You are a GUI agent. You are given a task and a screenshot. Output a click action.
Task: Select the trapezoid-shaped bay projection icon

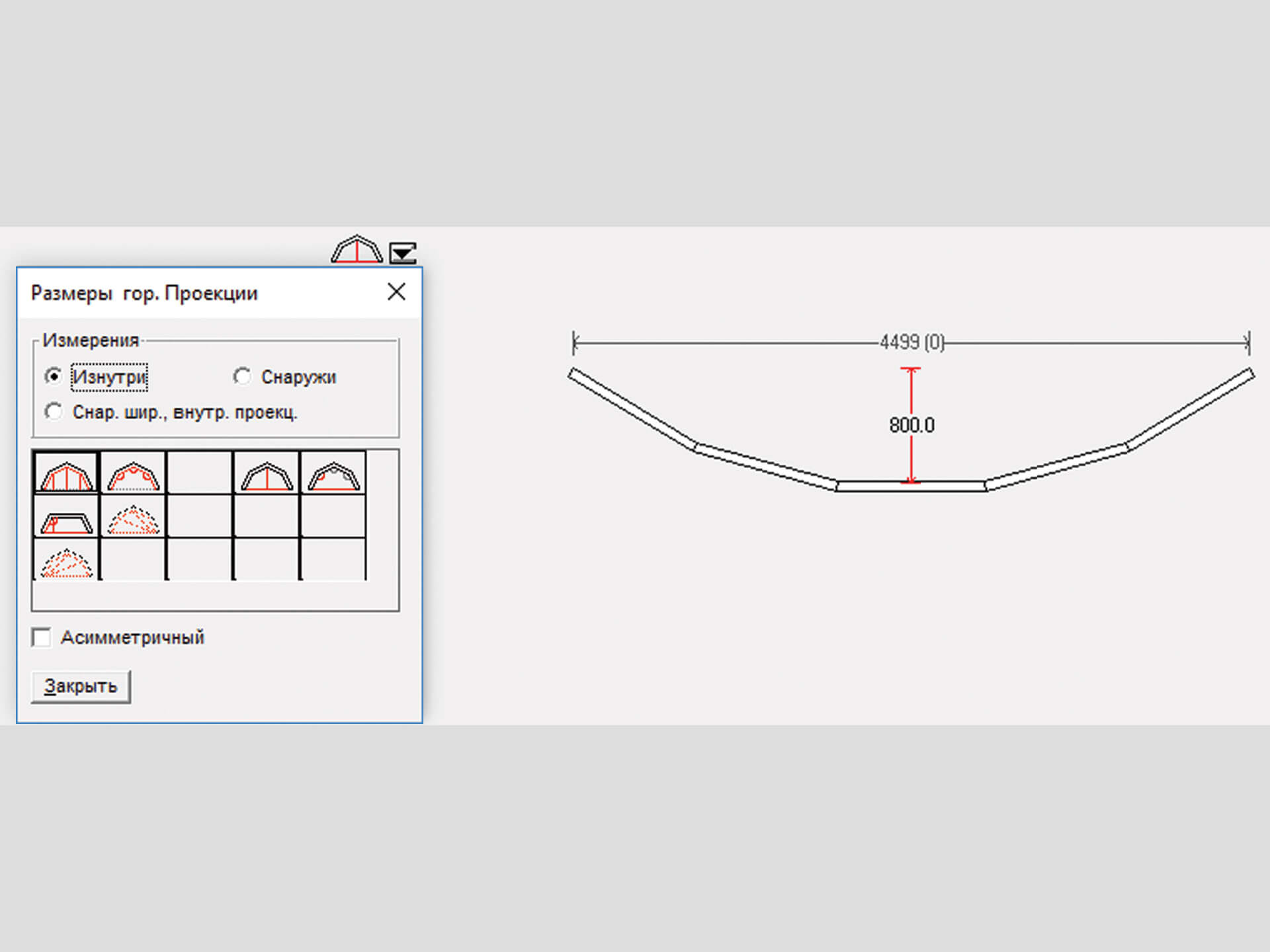coord(66,522)
